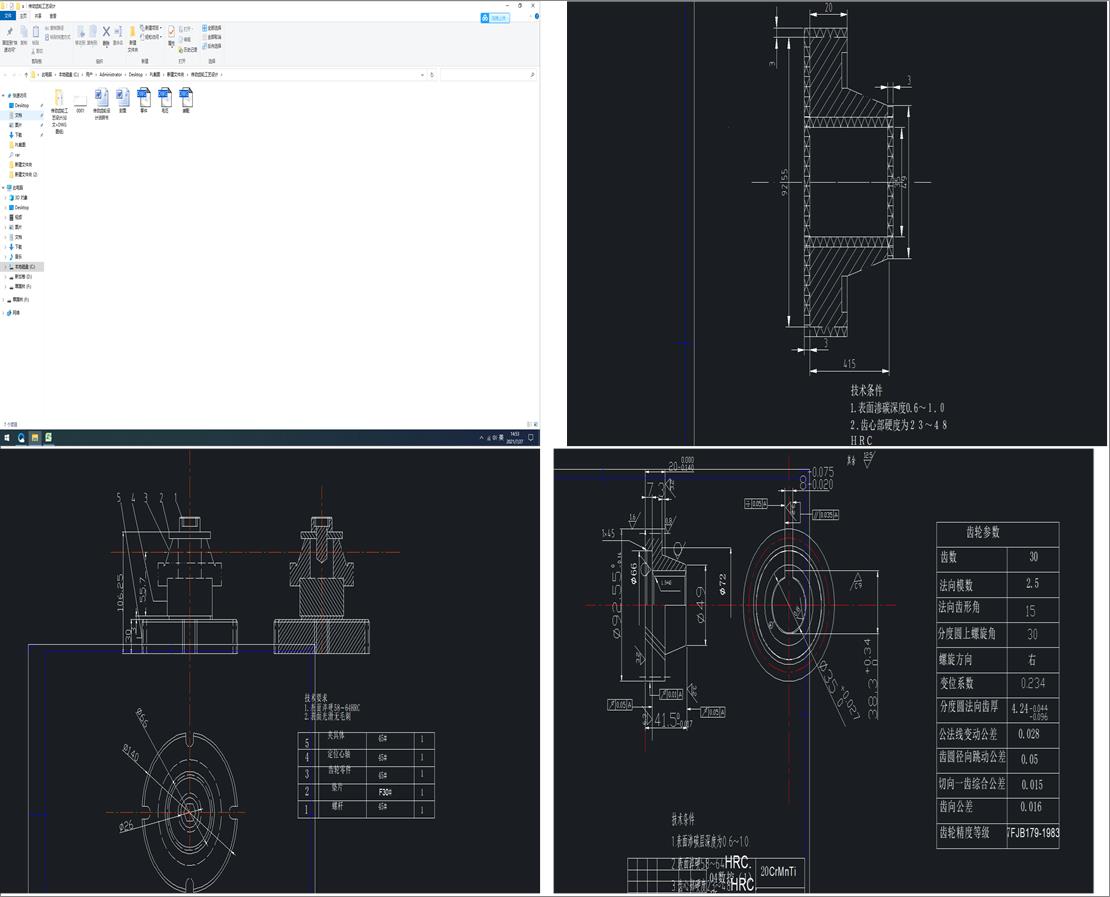
Task: Click the browser icon on the taskbar
Action: [x=21, y=437]
